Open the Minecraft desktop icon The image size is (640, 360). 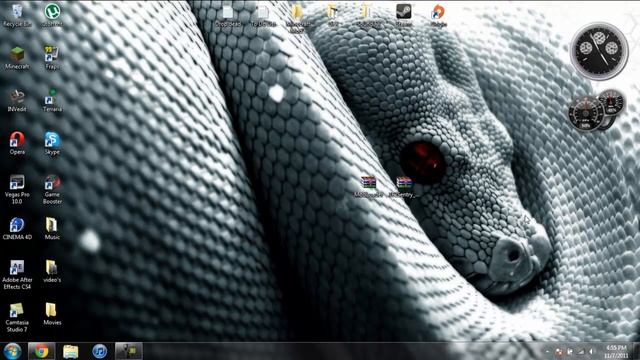coord(17,58)
